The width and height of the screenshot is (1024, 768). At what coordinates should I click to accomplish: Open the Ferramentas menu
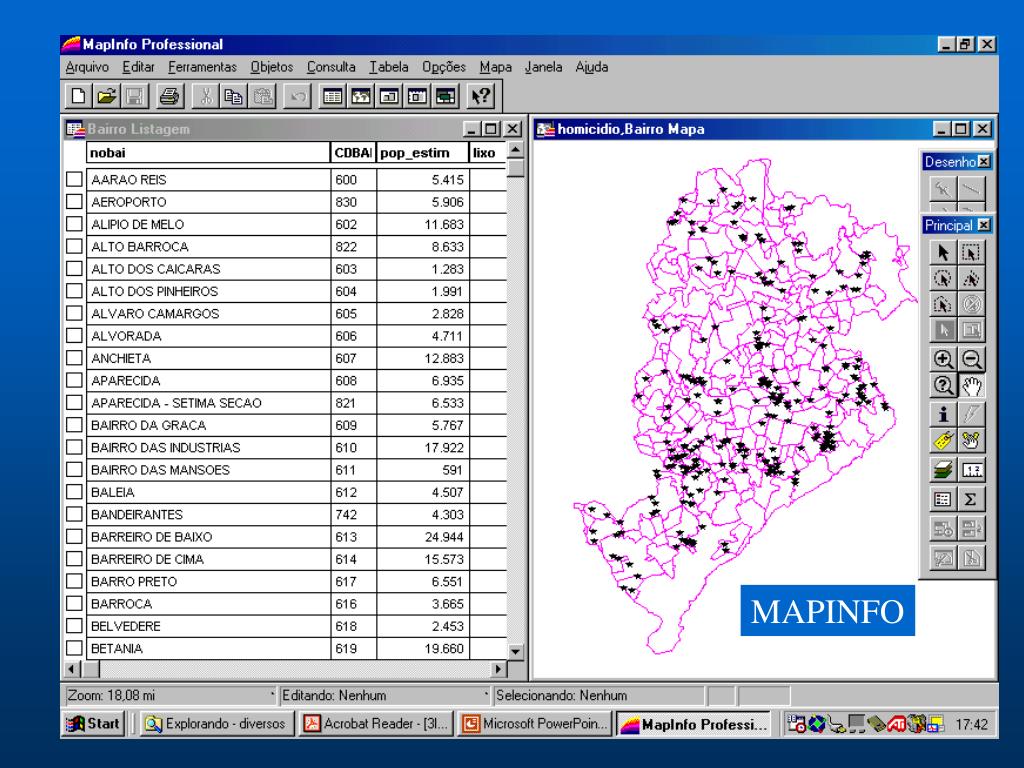point(202,67)
